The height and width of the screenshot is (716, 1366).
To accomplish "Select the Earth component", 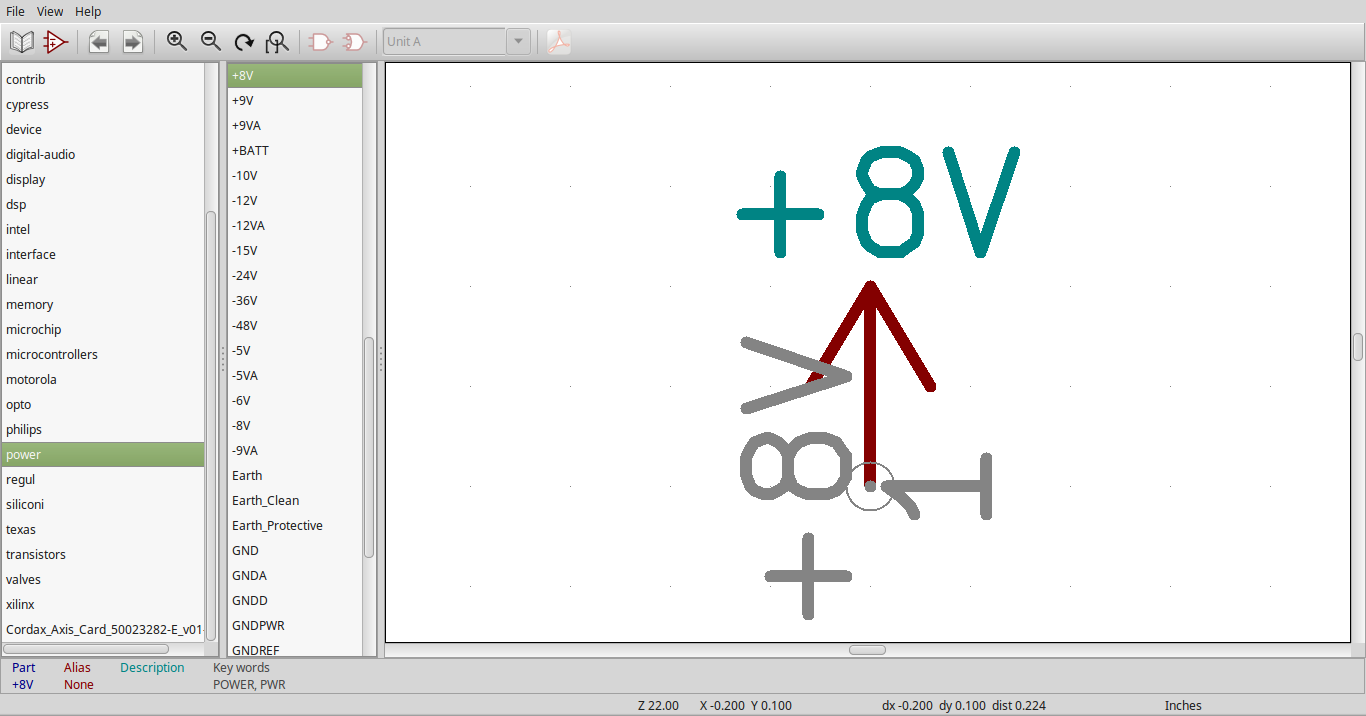I will (x=294, y=475).
